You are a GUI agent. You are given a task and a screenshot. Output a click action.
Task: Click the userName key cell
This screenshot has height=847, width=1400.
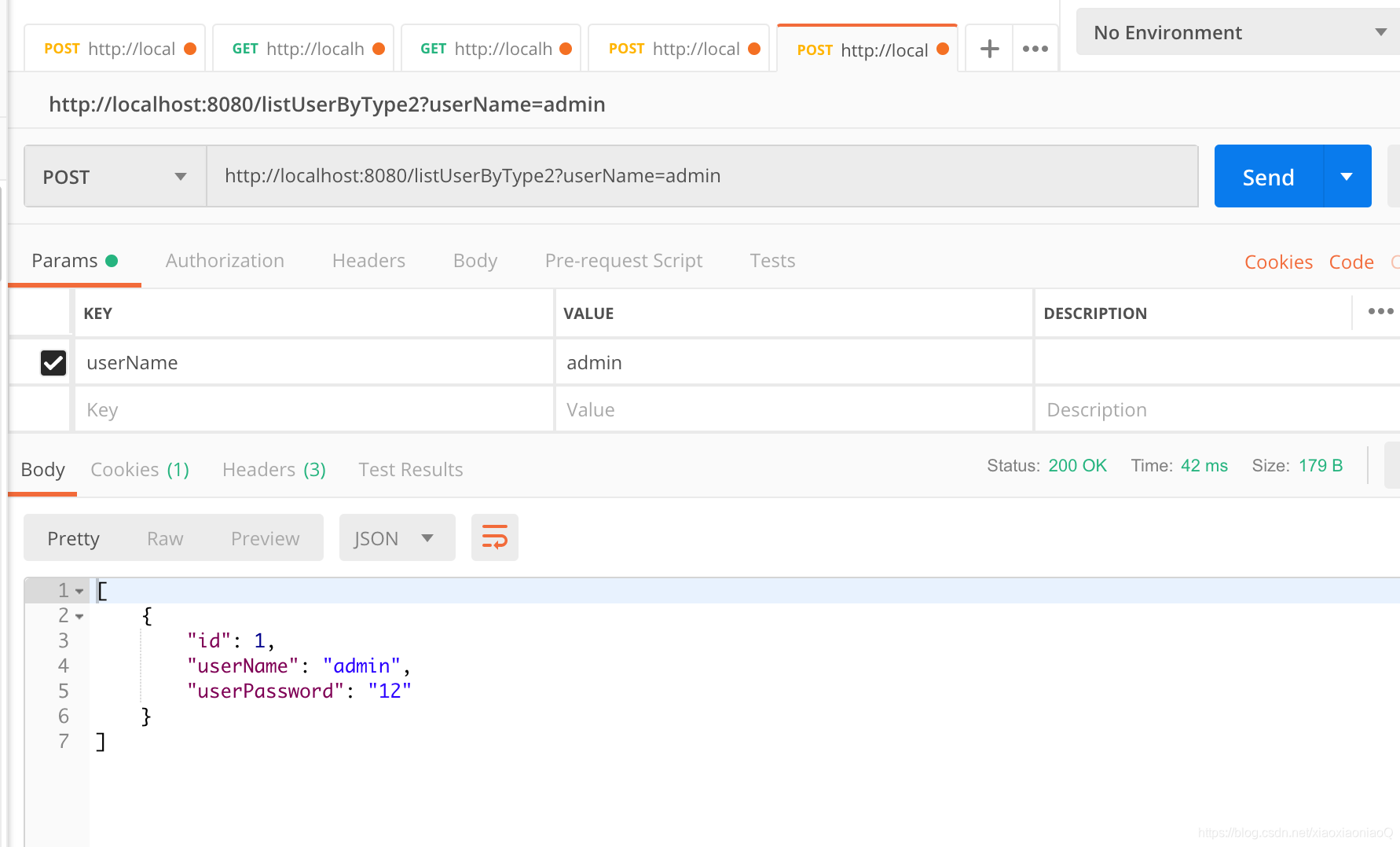pos(314,362)
